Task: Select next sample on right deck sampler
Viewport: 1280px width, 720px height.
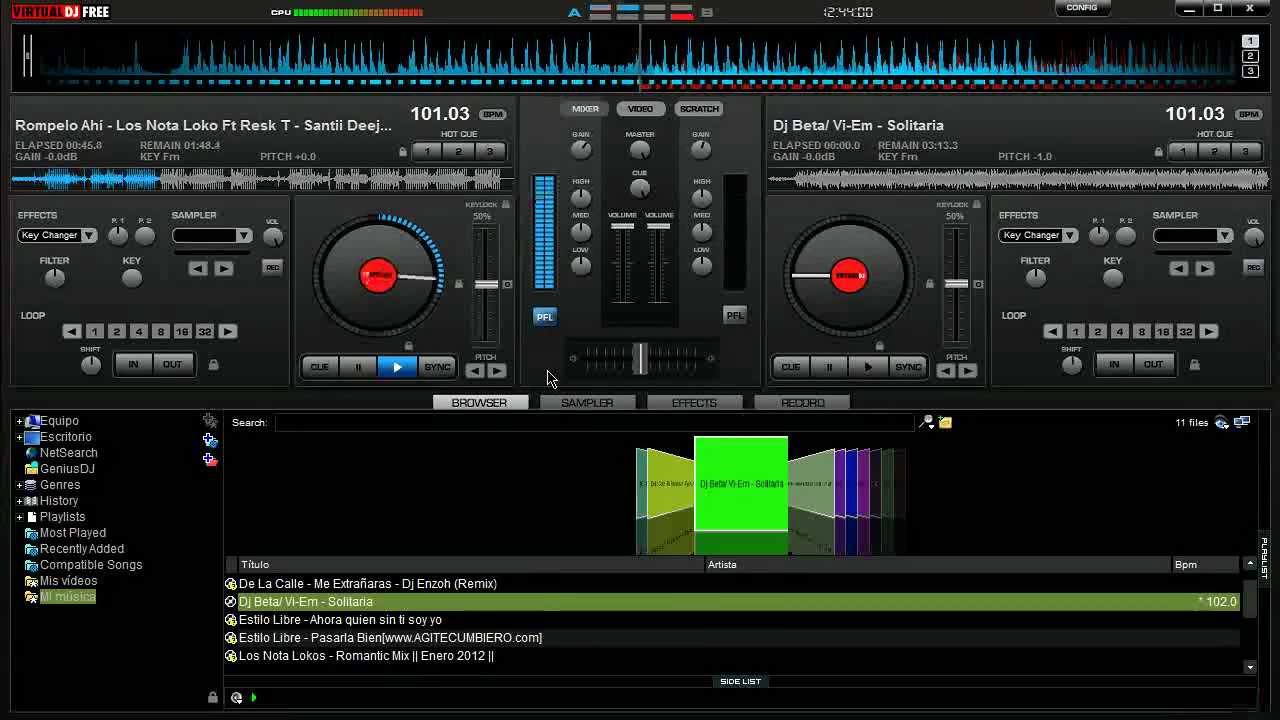Action: 1204,268
